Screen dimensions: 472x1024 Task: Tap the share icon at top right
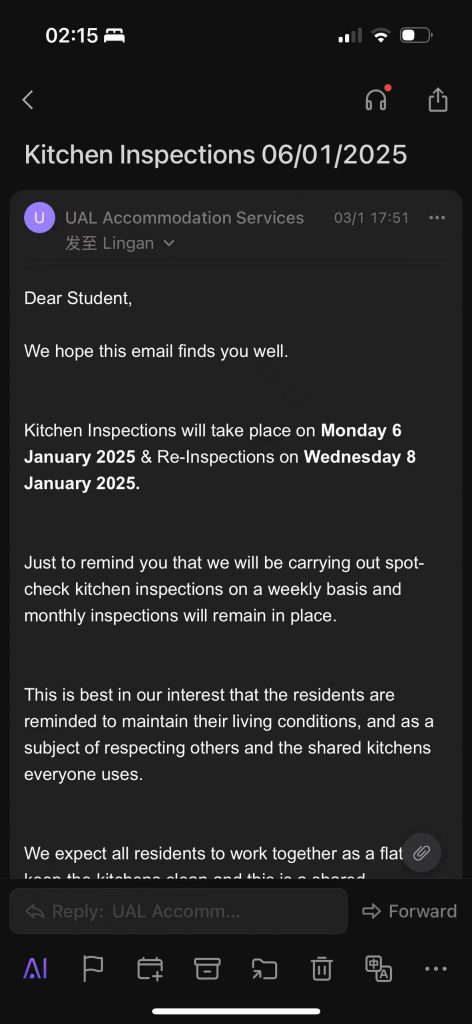coord(437,99)
